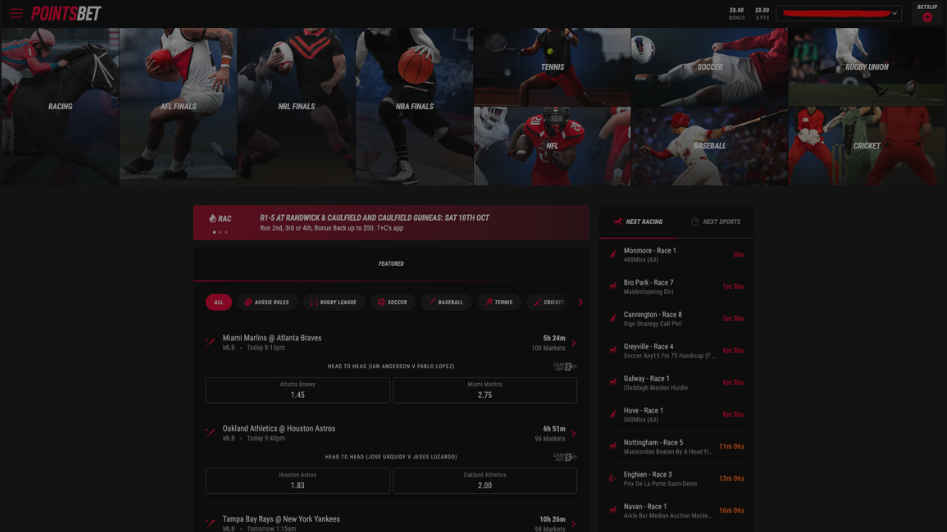Open Bro Park - Race 7
This screenshot has width=947, height=532.
[676, 287]
